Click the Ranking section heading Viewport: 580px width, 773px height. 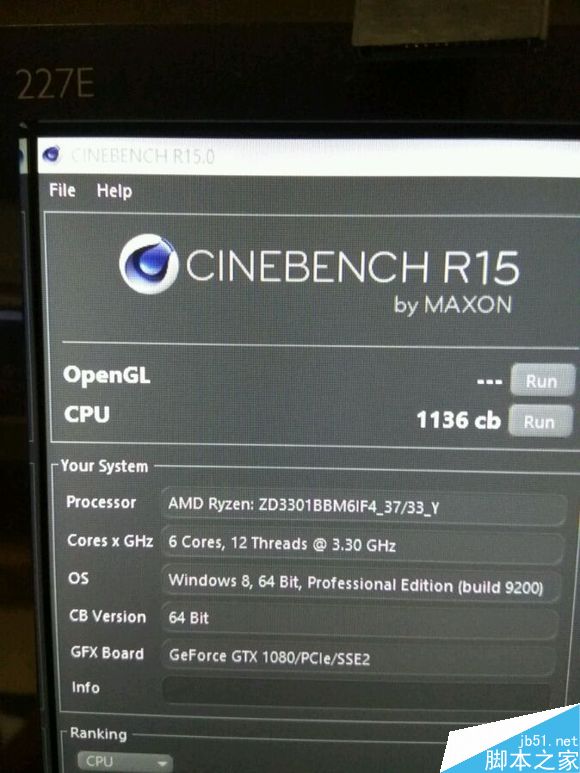click(98, 734)
